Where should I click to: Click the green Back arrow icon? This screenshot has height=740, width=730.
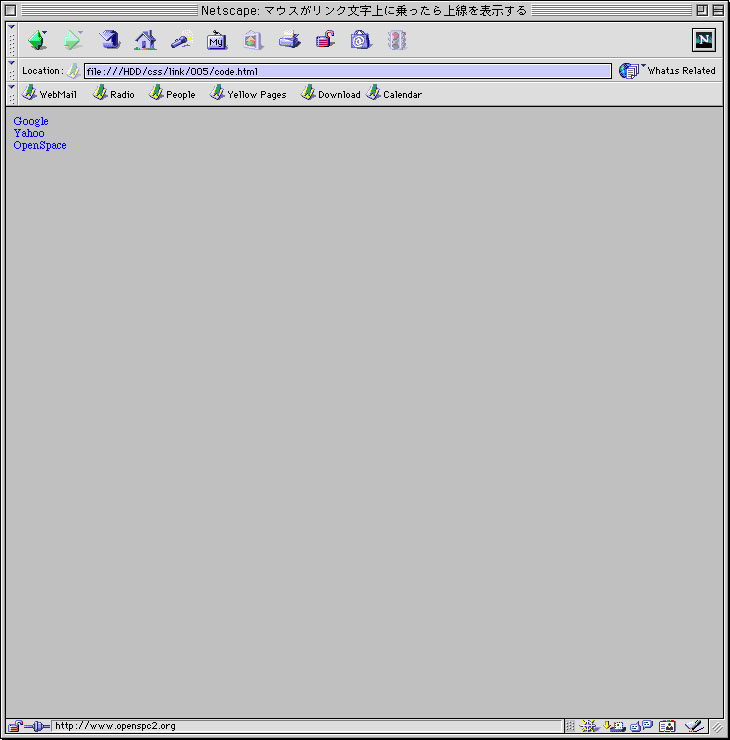(x=37, y=40)
